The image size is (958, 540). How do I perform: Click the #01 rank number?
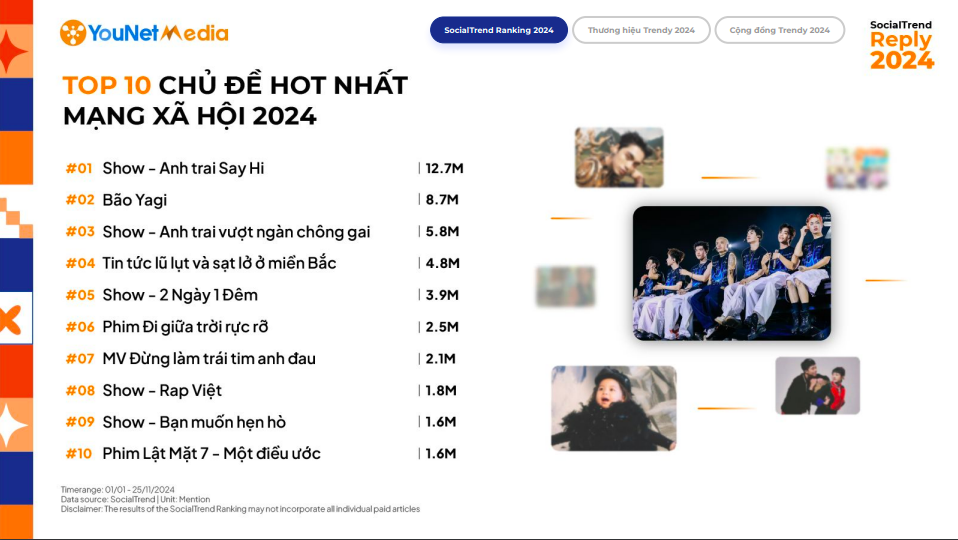pos(79,168)
